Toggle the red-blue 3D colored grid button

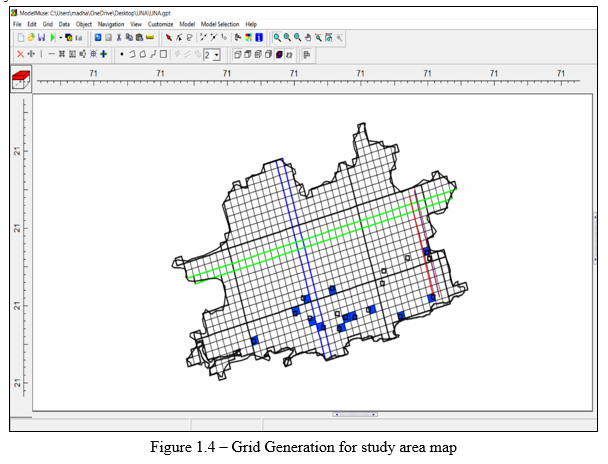point(279,54)
